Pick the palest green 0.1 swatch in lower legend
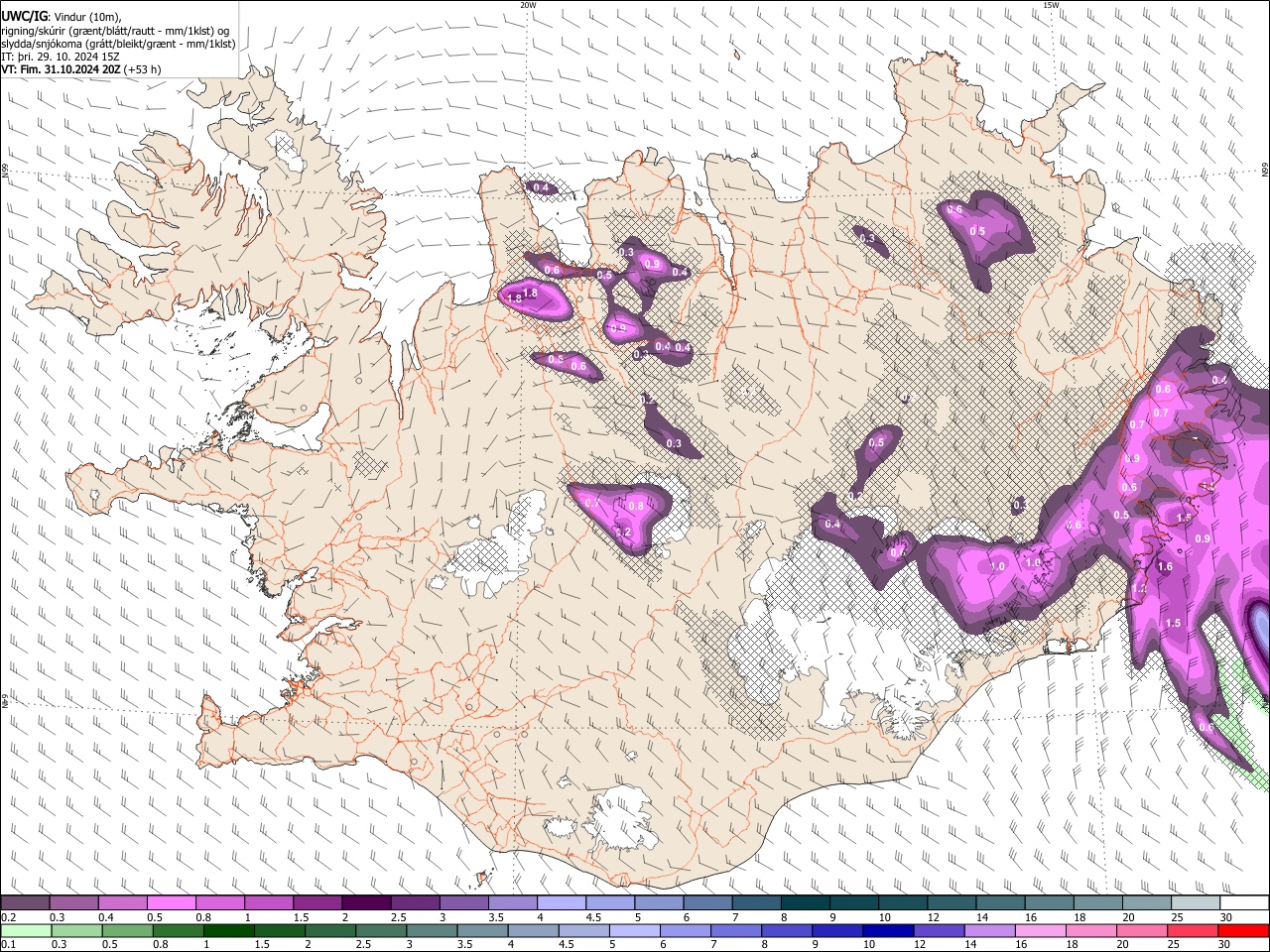 [x=26, y=930]
